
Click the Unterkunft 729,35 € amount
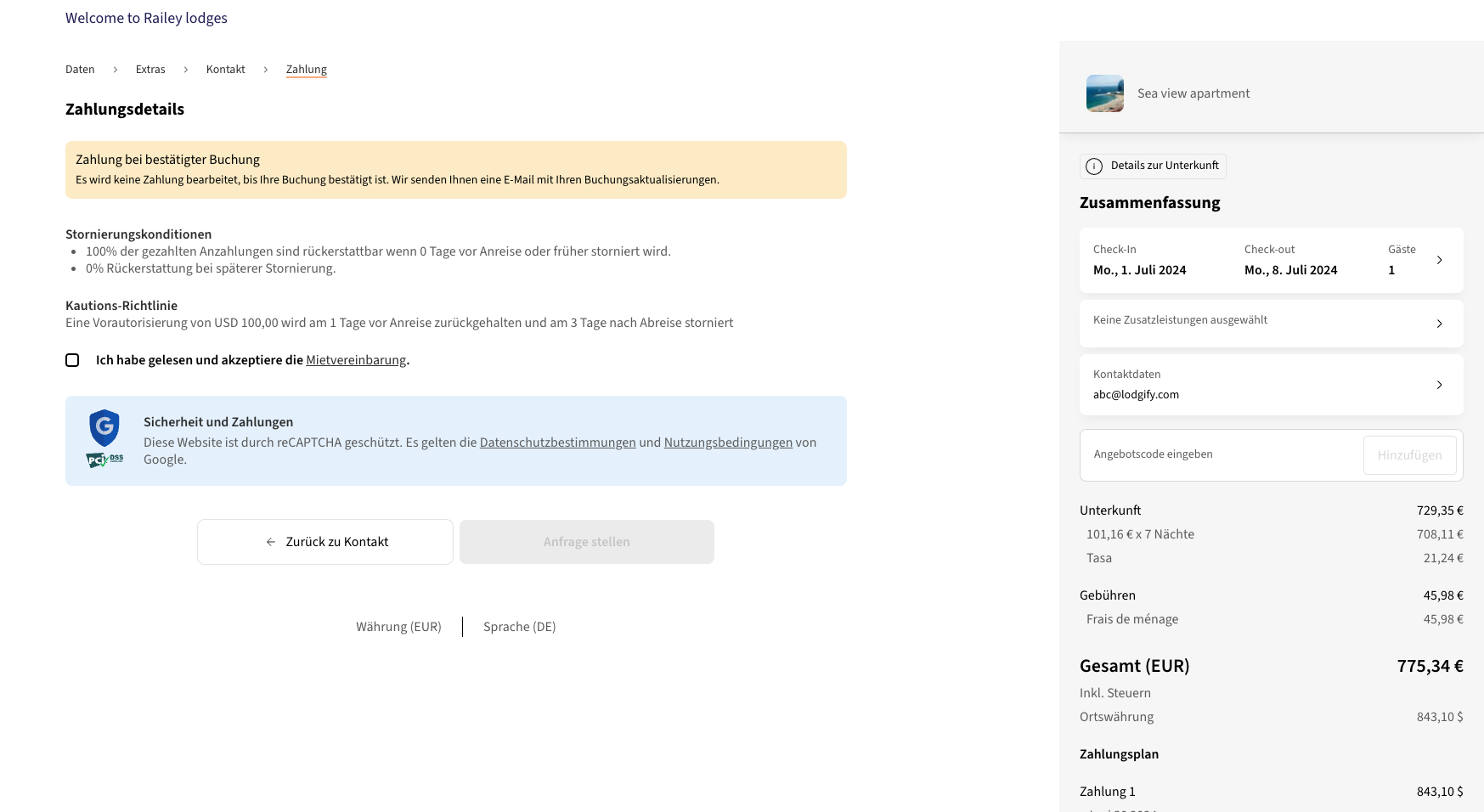tap(1440, 510)
